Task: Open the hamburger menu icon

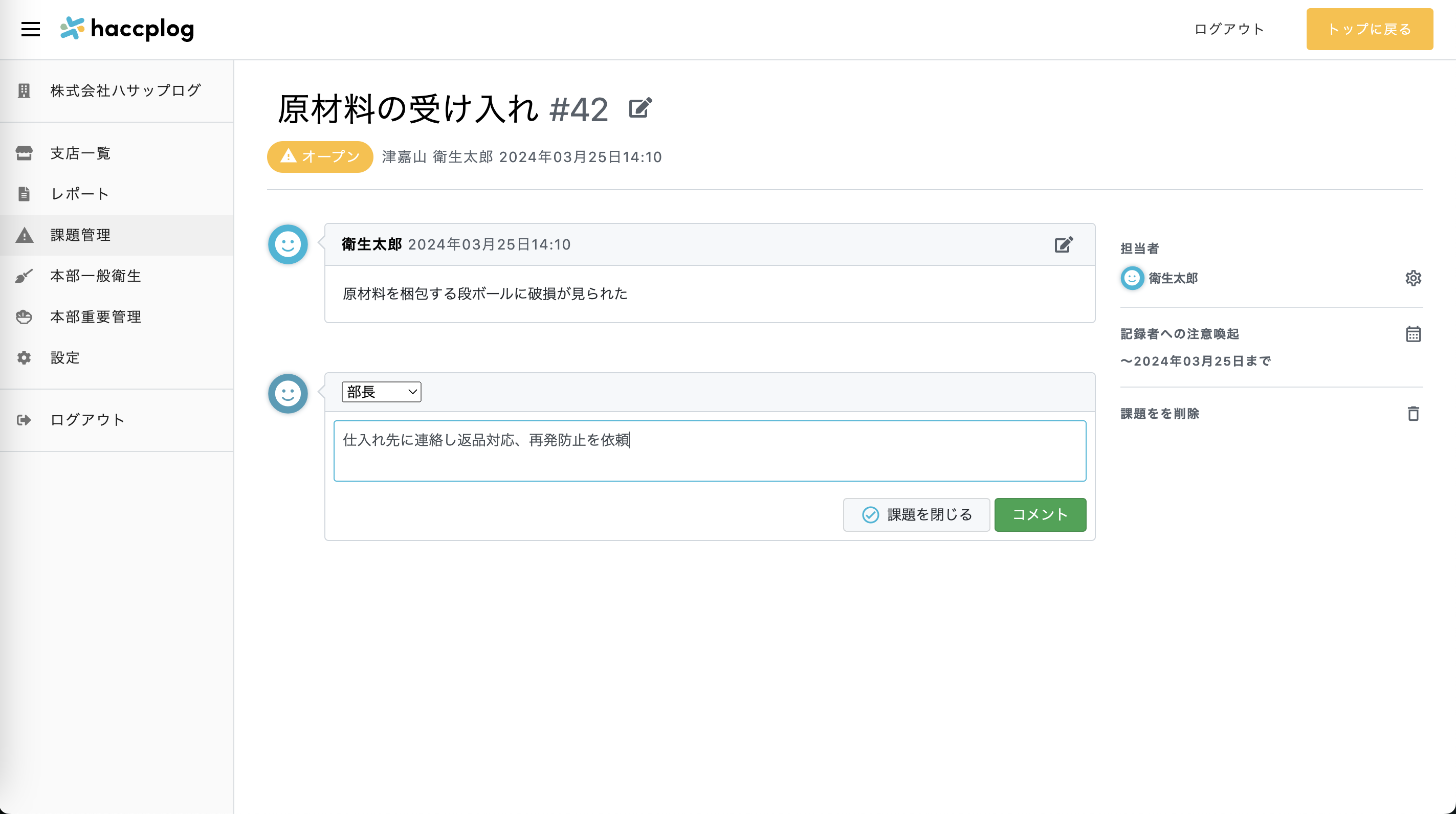Action: coord(31,29)
